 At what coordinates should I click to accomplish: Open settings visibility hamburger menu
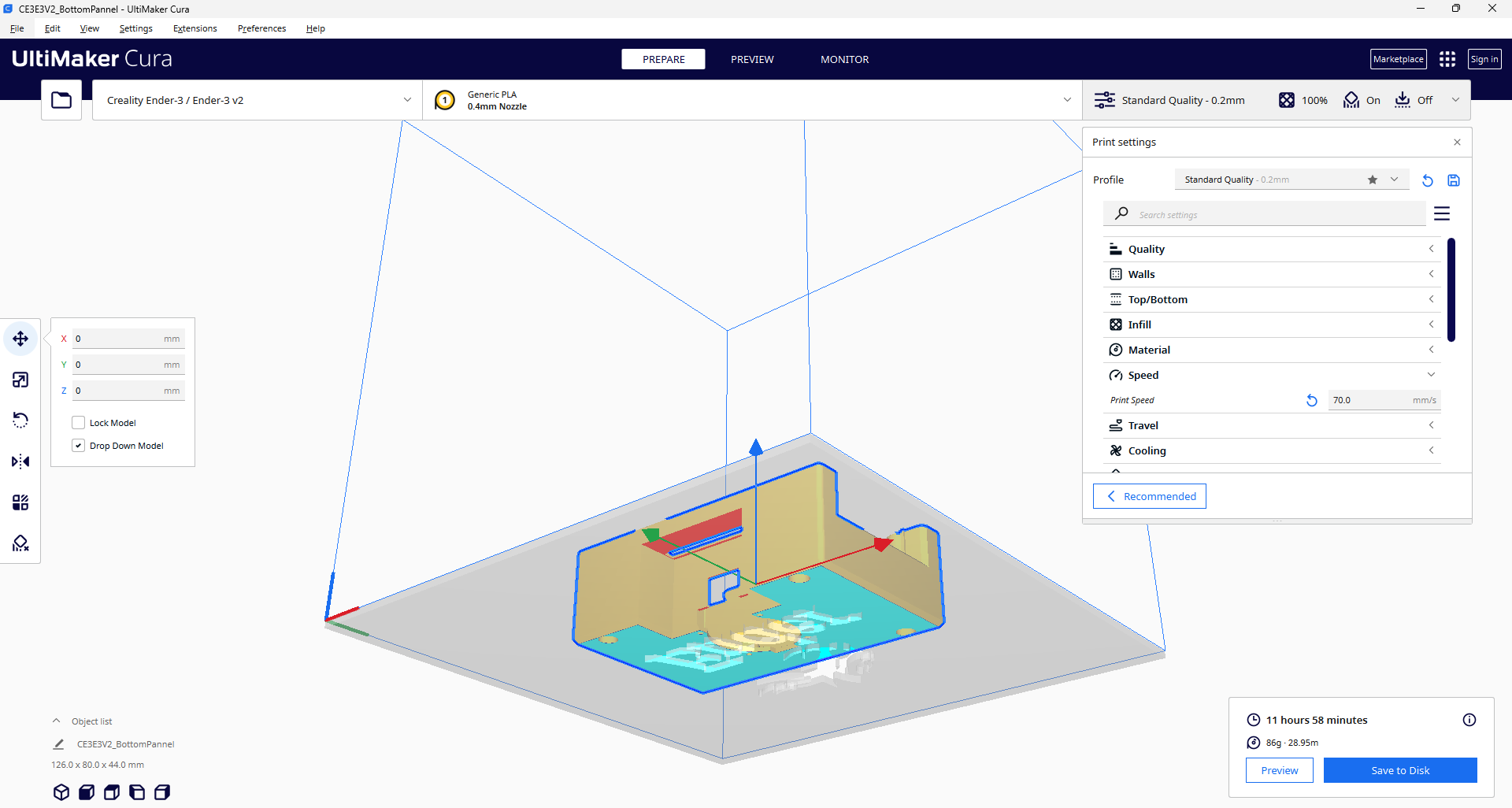(x=1442, y=214)
